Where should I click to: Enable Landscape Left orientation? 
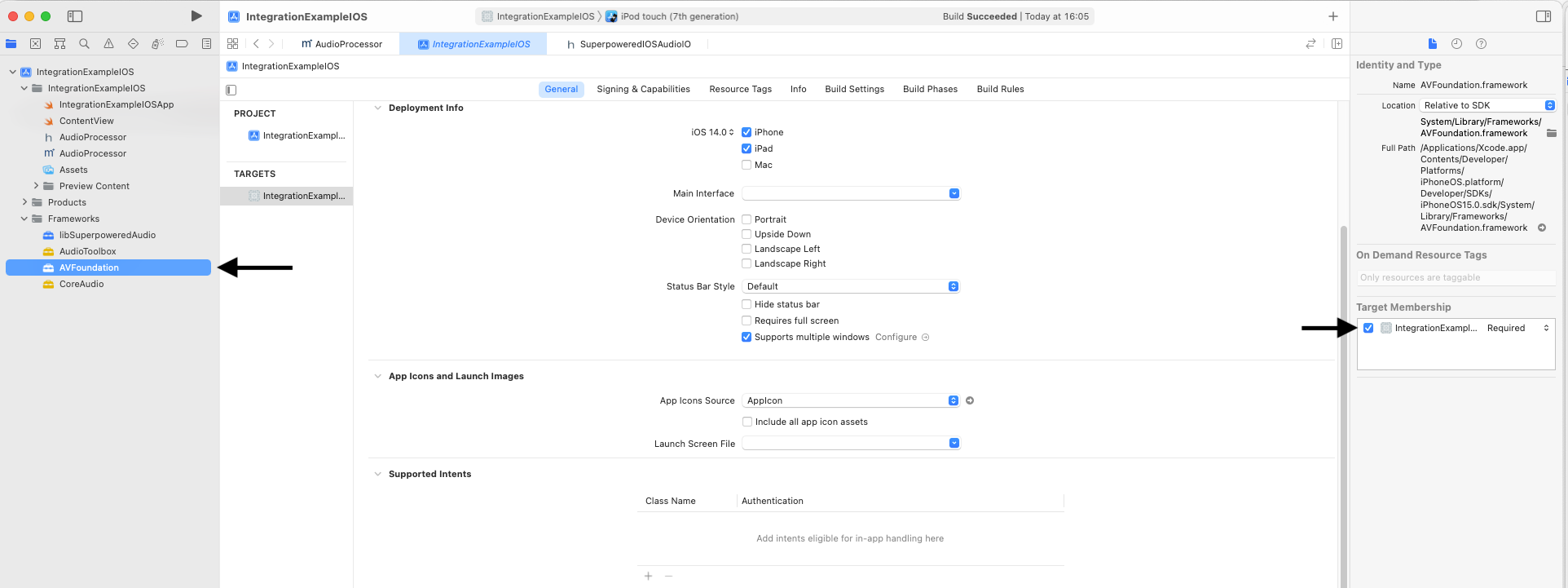coord(747,249)
